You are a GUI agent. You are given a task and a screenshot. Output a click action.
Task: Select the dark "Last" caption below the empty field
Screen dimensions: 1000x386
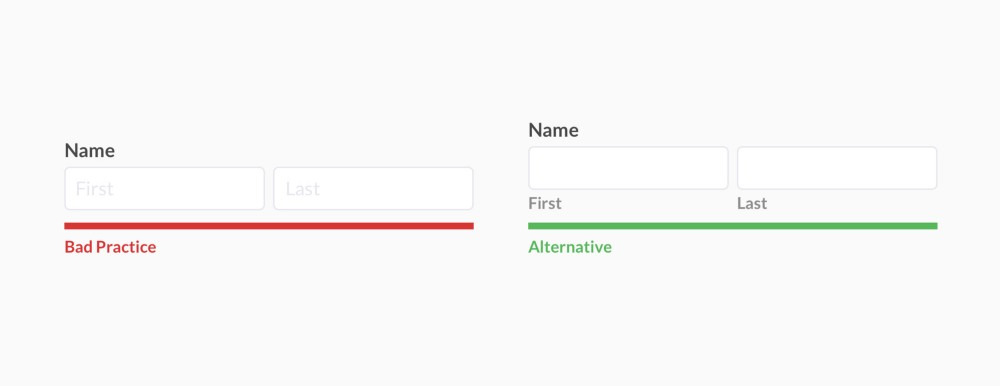click(752, 204)
